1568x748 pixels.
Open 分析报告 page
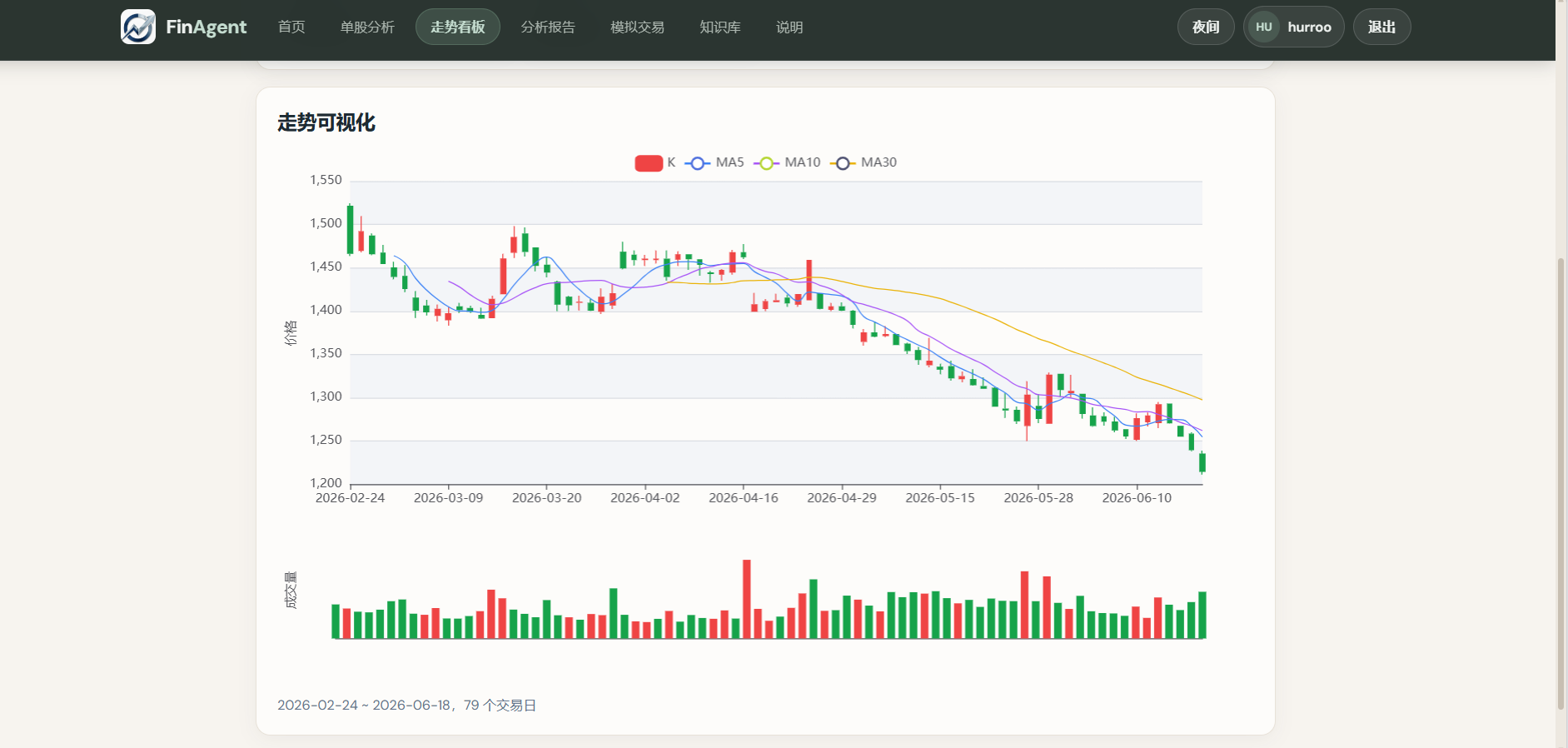point(548,27)
